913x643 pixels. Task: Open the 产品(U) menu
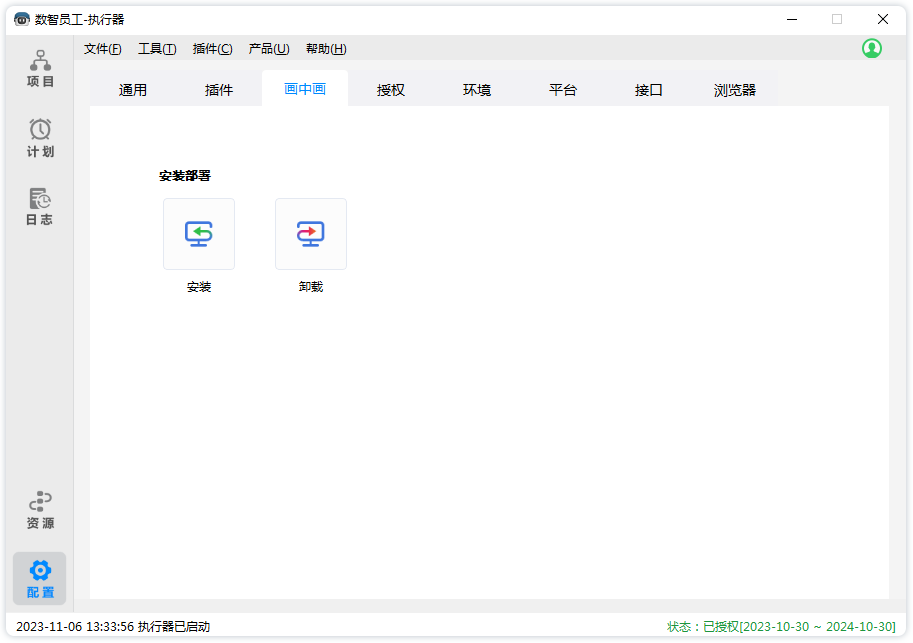pyautogui.click(x=269, y=49)
